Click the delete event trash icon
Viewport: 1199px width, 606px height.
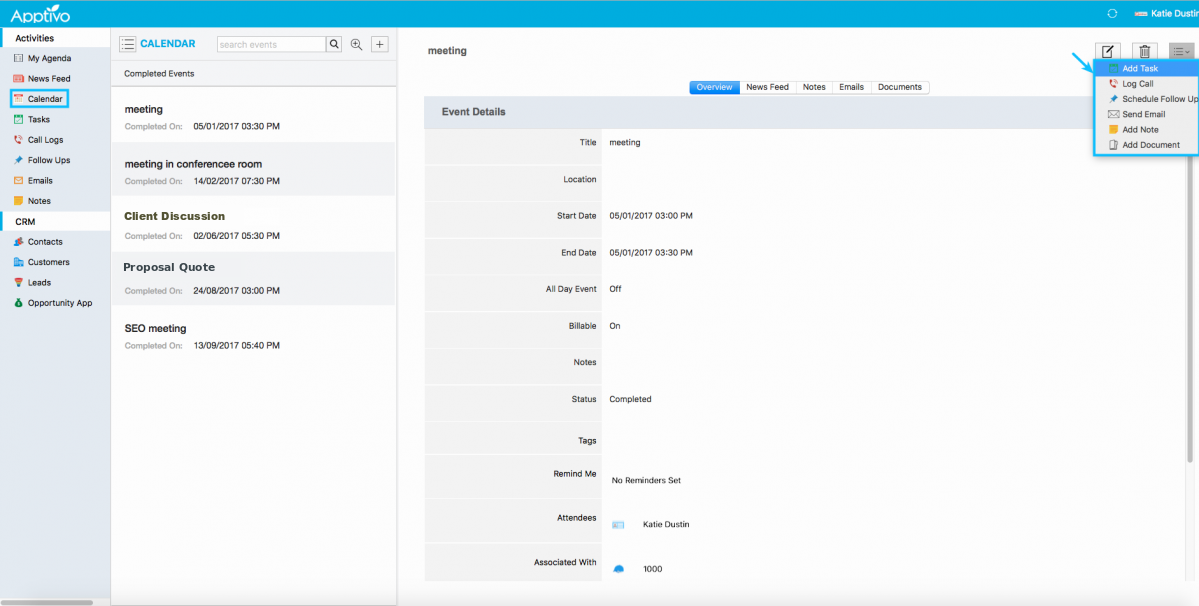pos(1145,52)
